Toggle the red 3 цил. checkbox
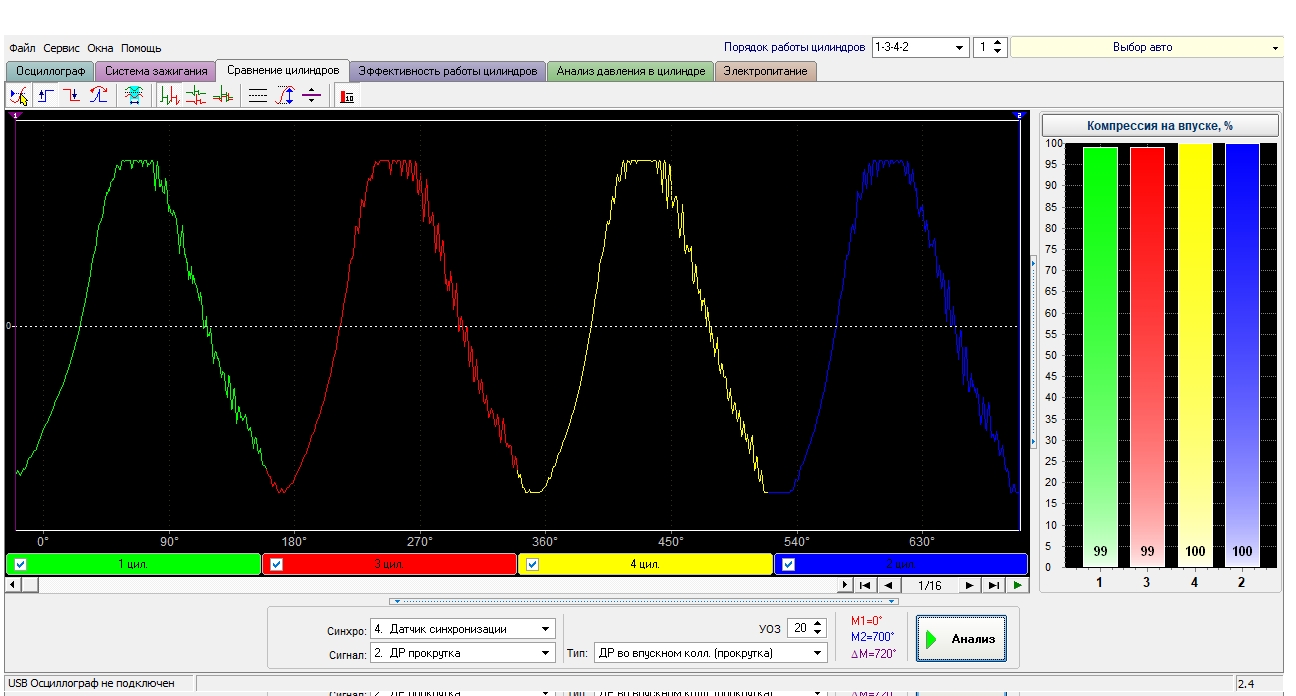The width and height of the screenshot is (1296, 696). 277,564
